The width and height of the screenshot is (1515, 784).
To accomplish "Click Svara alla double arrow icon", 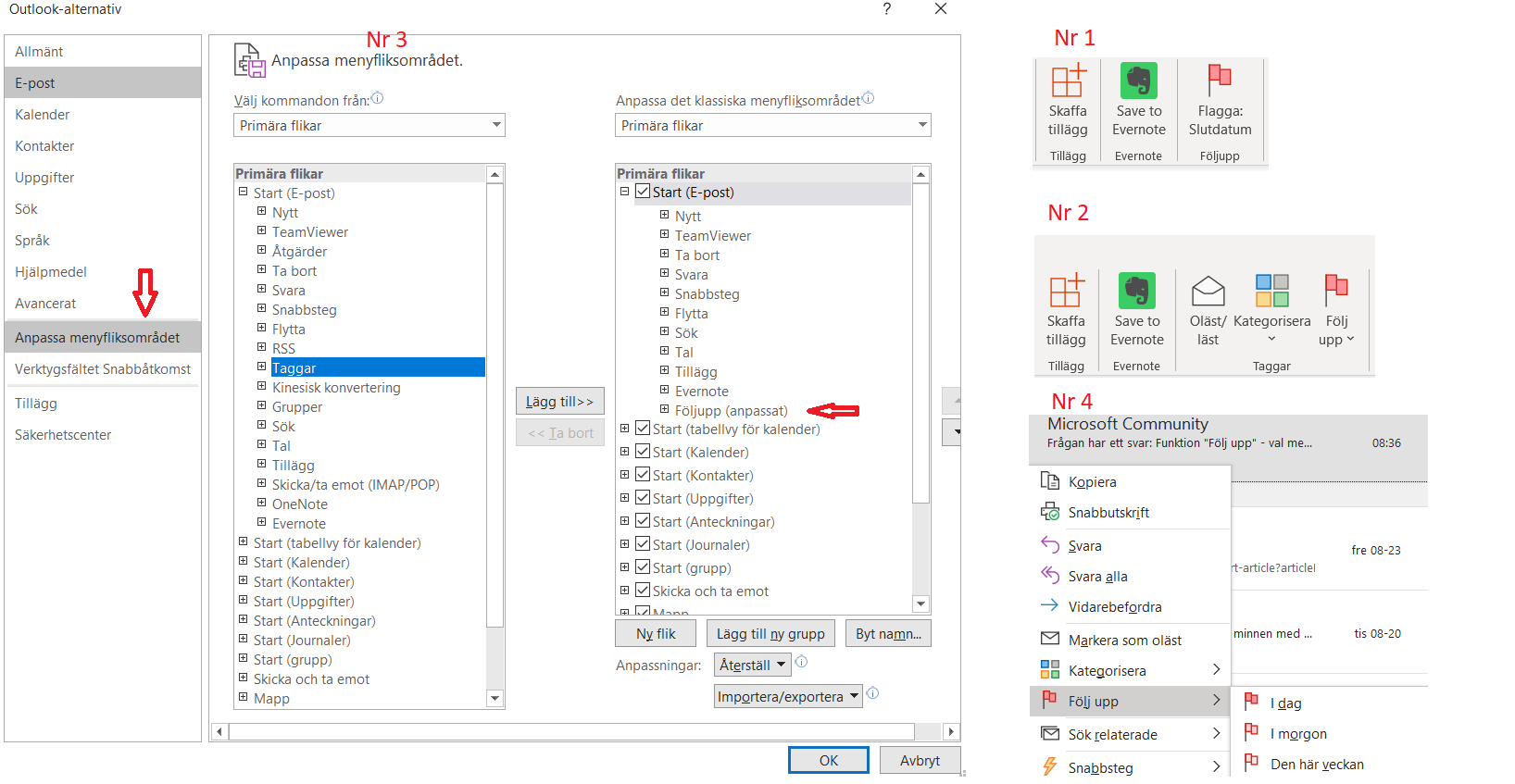I will coord(1049,576).
